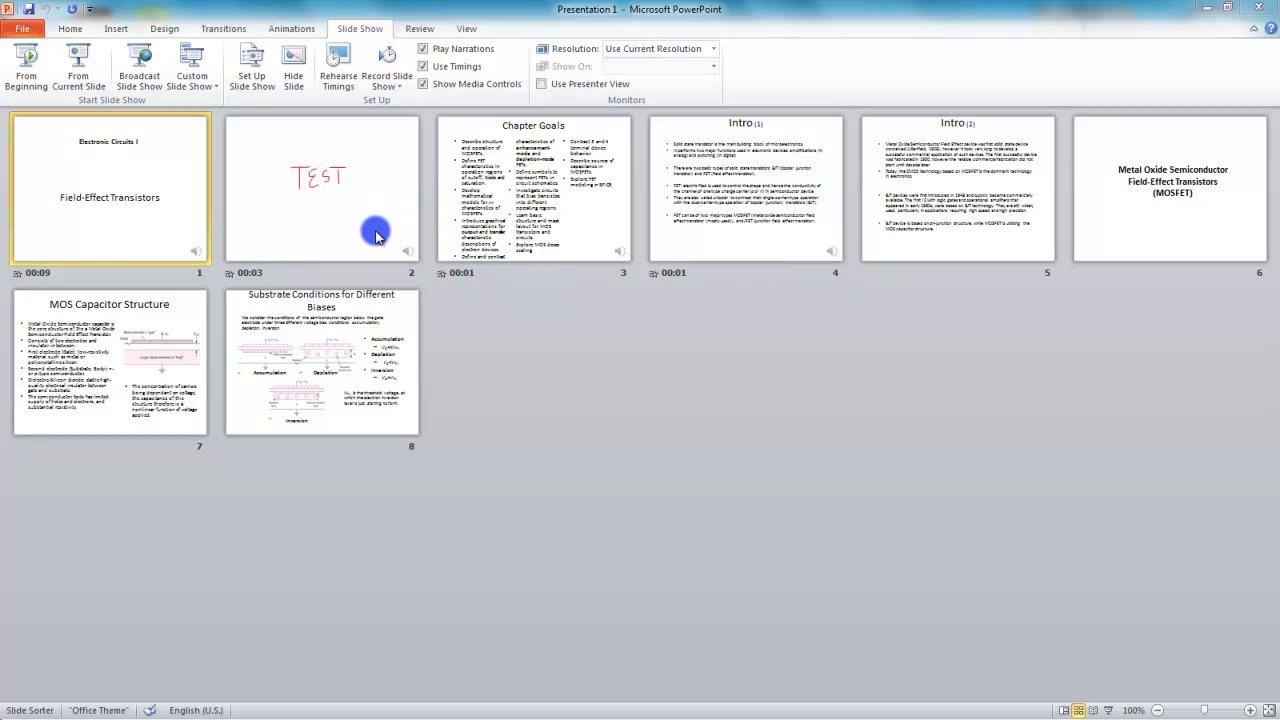
Task: Switch to the Animations tab
Action: point(292,29)
